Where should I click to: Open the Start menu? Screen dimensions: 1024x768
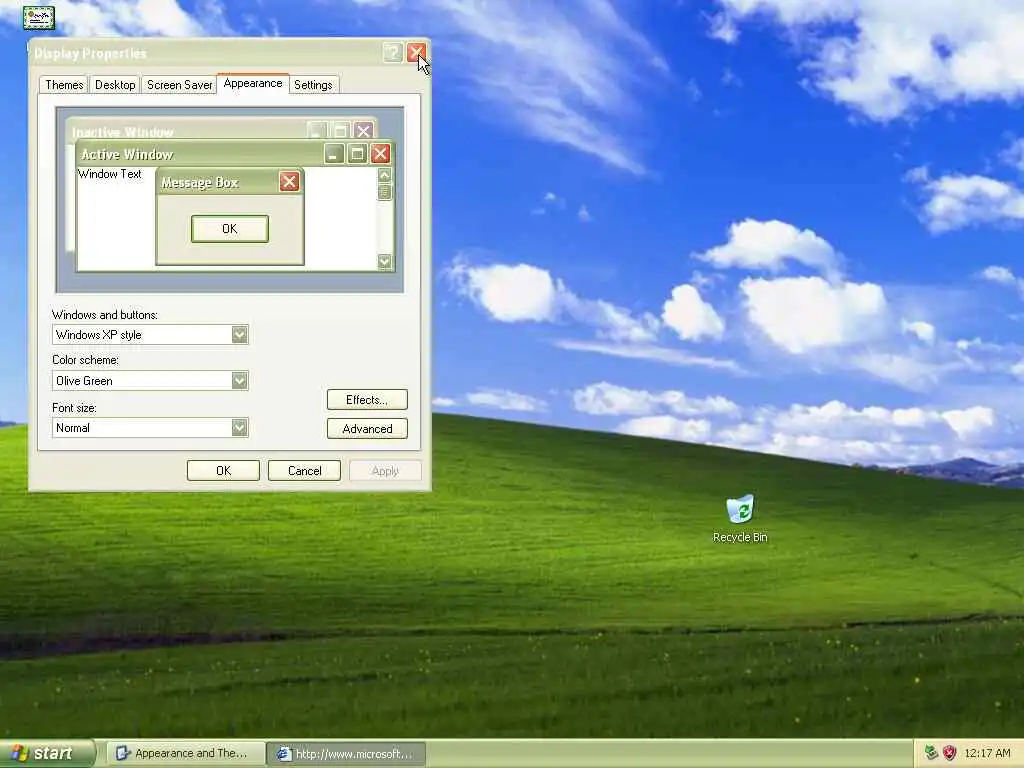47,754
